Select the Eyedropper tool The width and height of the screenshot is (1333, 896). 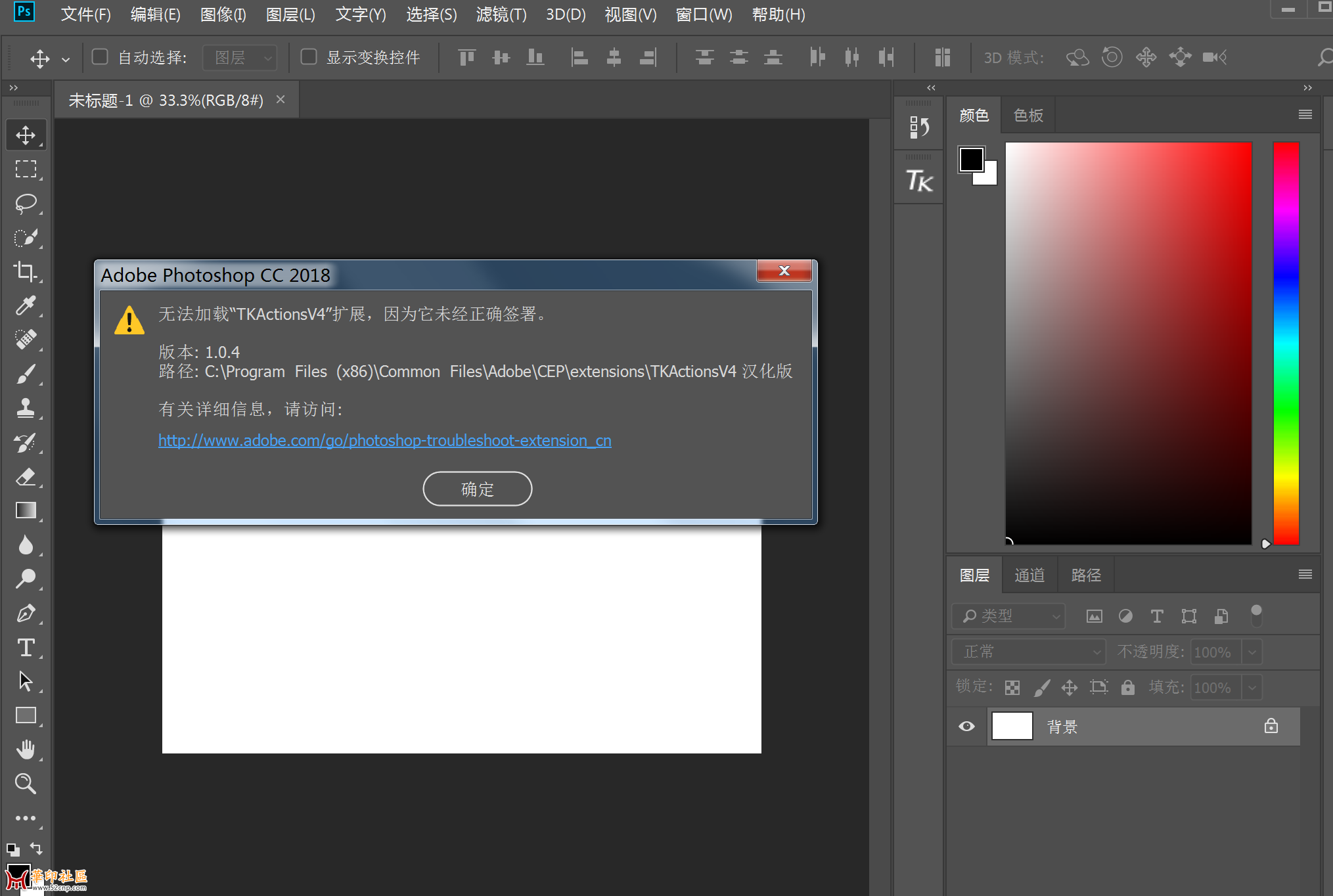(26, 305)
